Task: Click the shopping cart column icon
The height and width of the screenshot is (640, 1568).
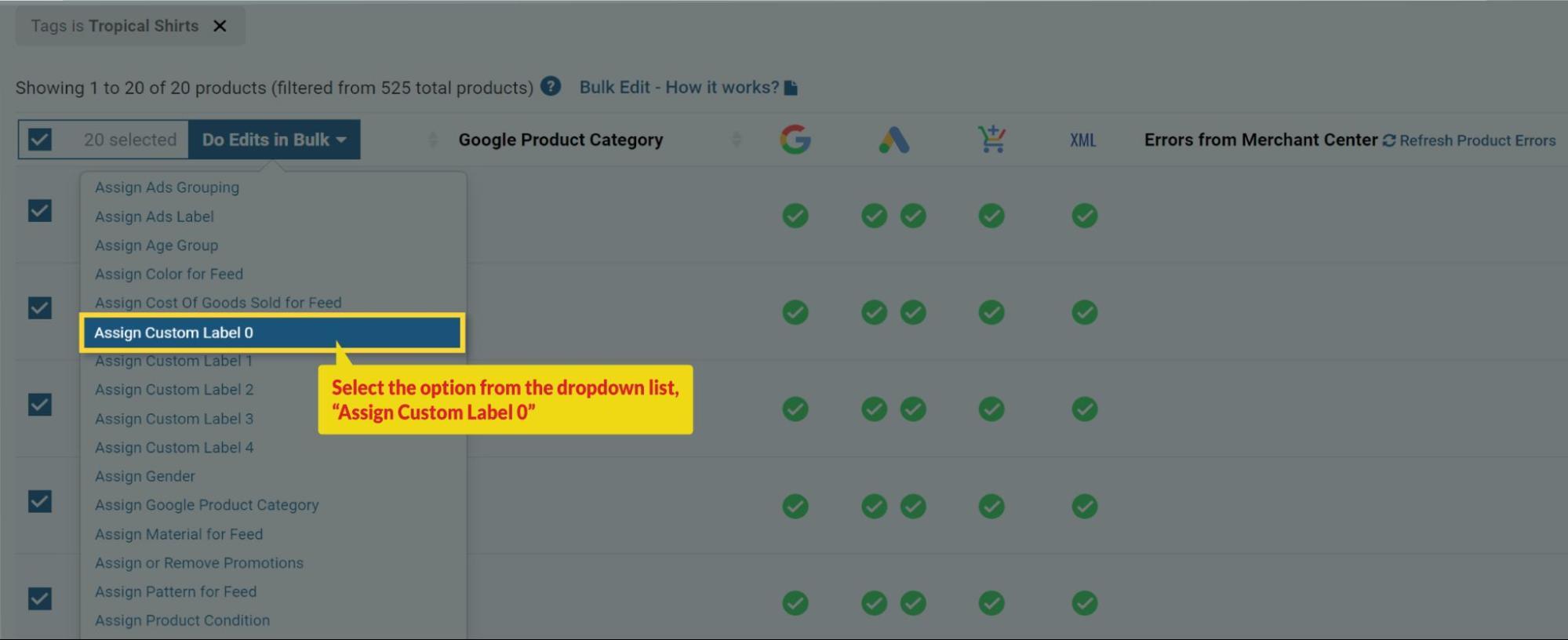Action: pos(991,140)
